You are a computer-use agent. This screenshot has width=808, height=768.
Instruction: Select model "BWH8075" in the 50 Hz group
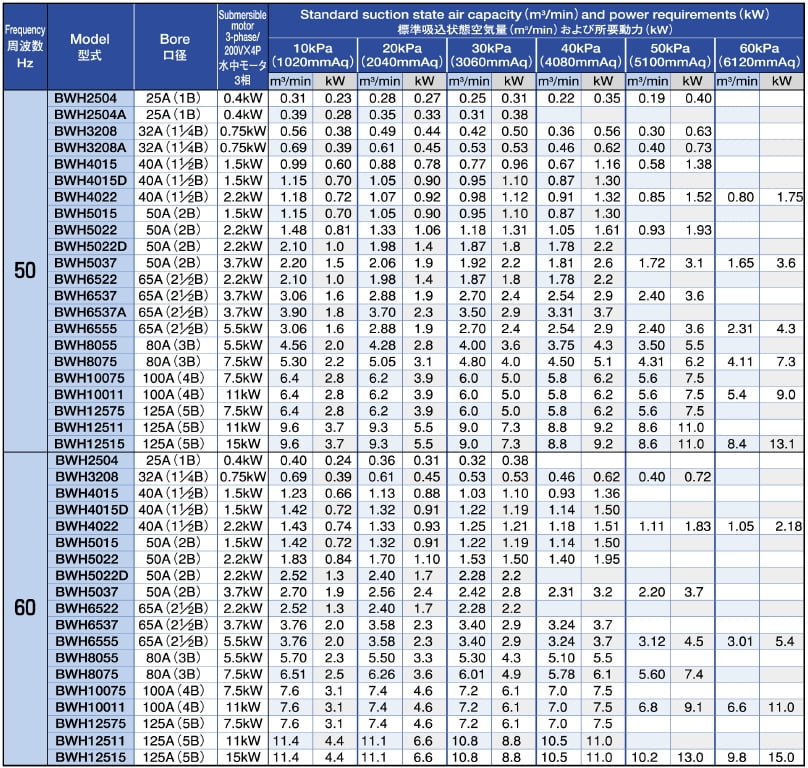[x=86, y=361]
